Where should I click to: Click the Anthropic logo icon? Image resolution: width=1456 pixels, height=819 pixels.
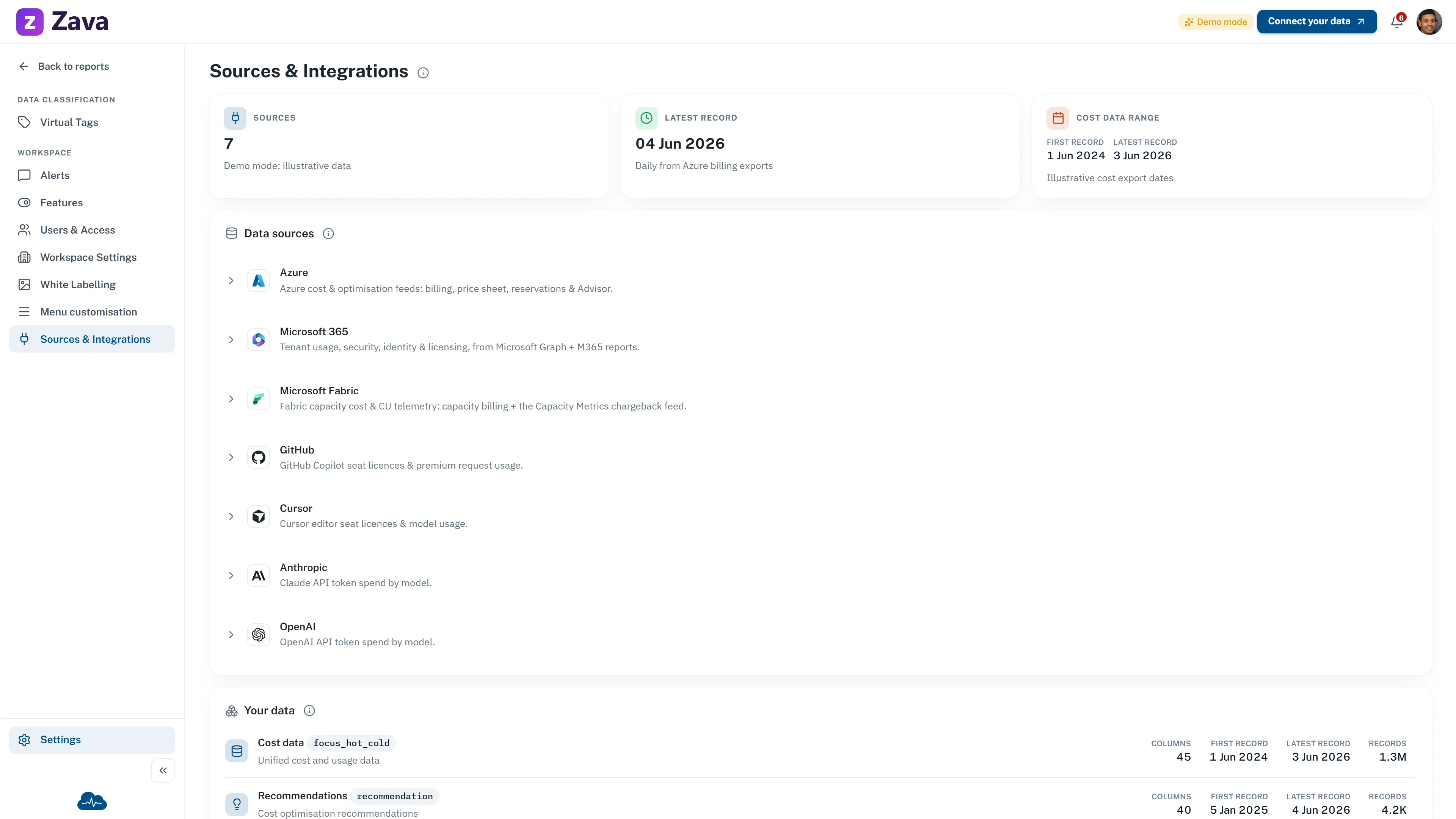tap(258, 576)
